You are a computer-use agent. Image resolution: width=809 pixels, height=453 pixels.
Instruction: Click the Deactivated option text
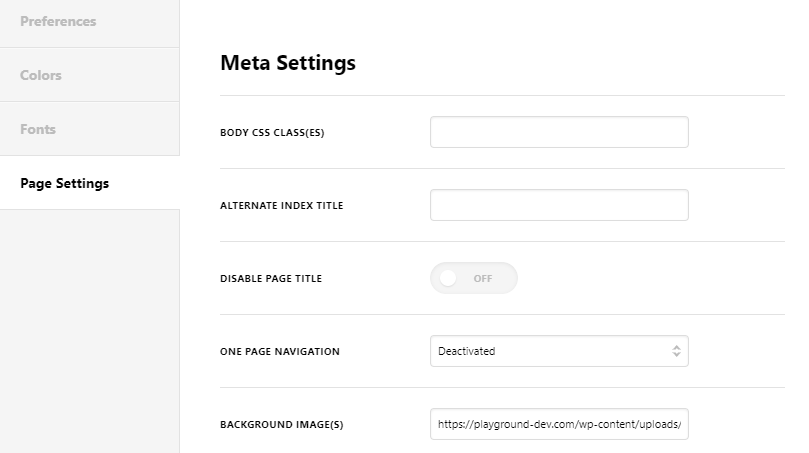tap(467, 351)
